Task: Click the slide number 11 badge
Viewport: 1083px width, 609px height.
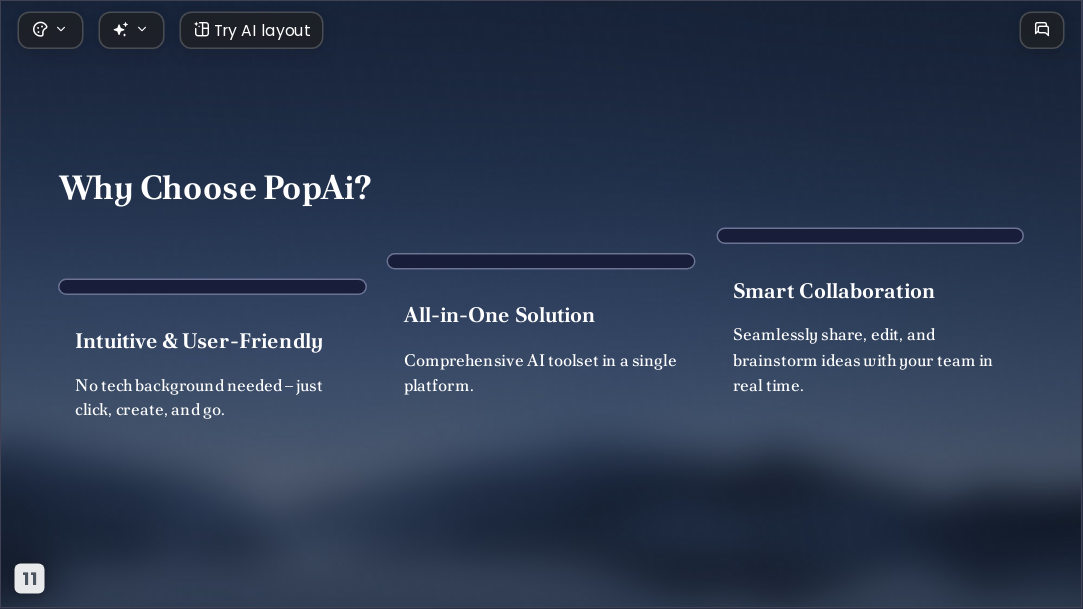Action: point(30,579)
